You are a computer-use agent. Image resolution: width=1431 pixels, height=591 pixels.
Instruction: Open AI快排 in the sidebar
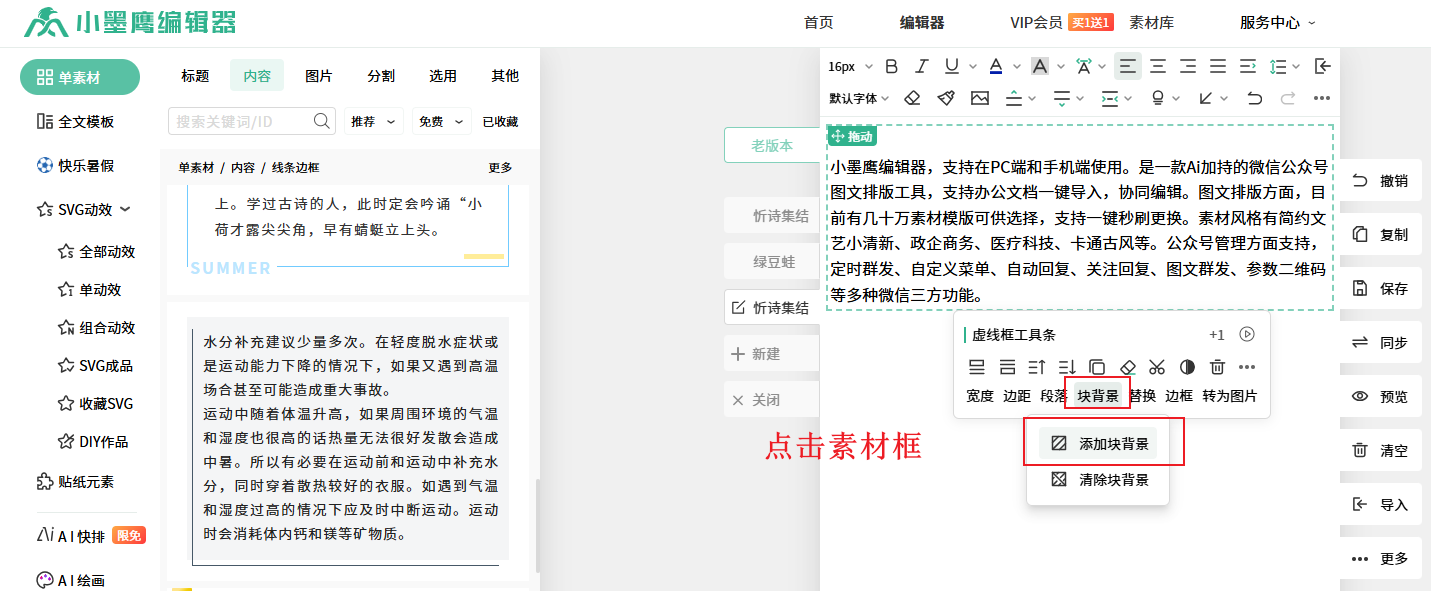coord(90,536)
